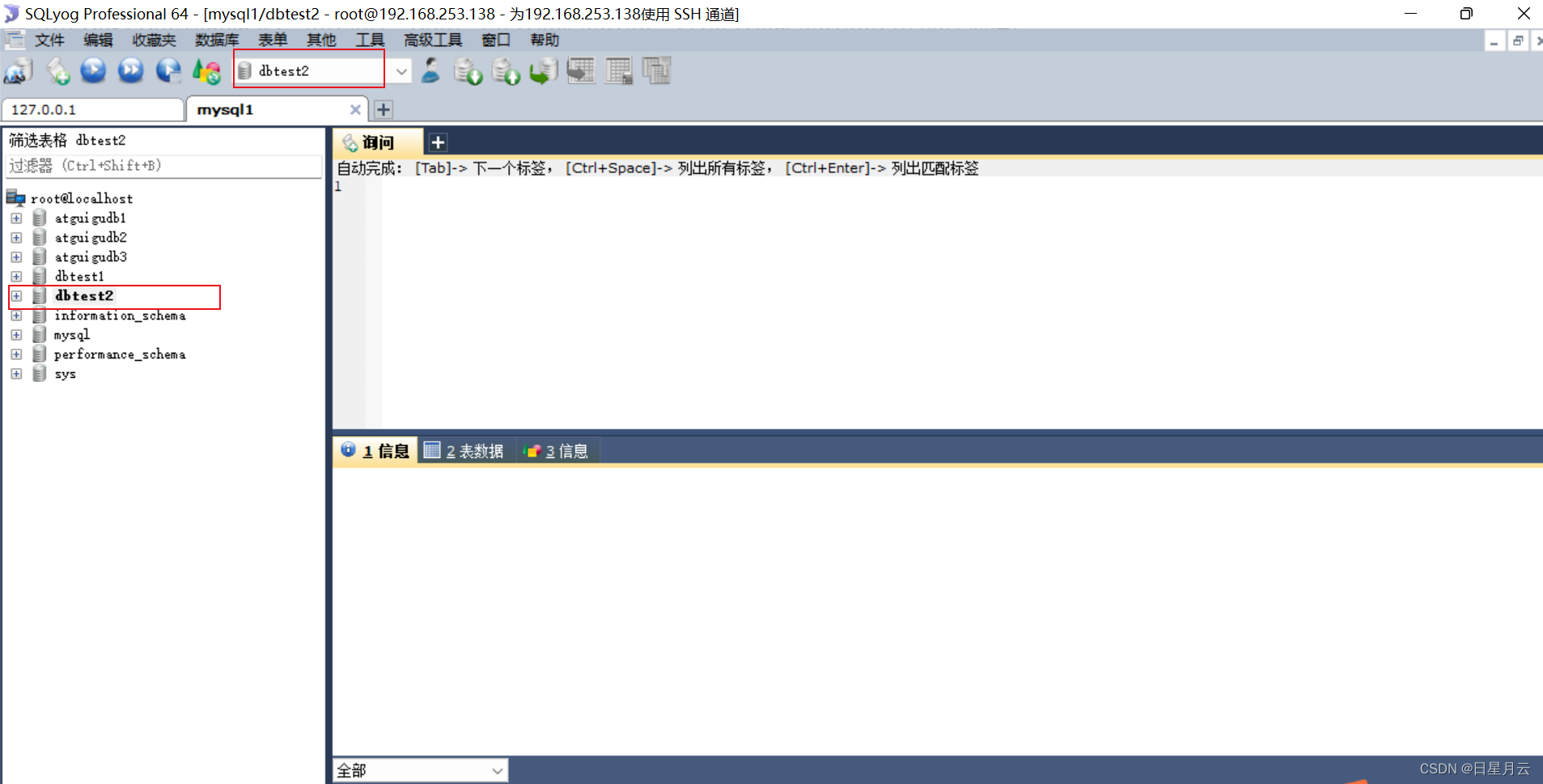Expand the atguigudb2 database node

[16, 237]
